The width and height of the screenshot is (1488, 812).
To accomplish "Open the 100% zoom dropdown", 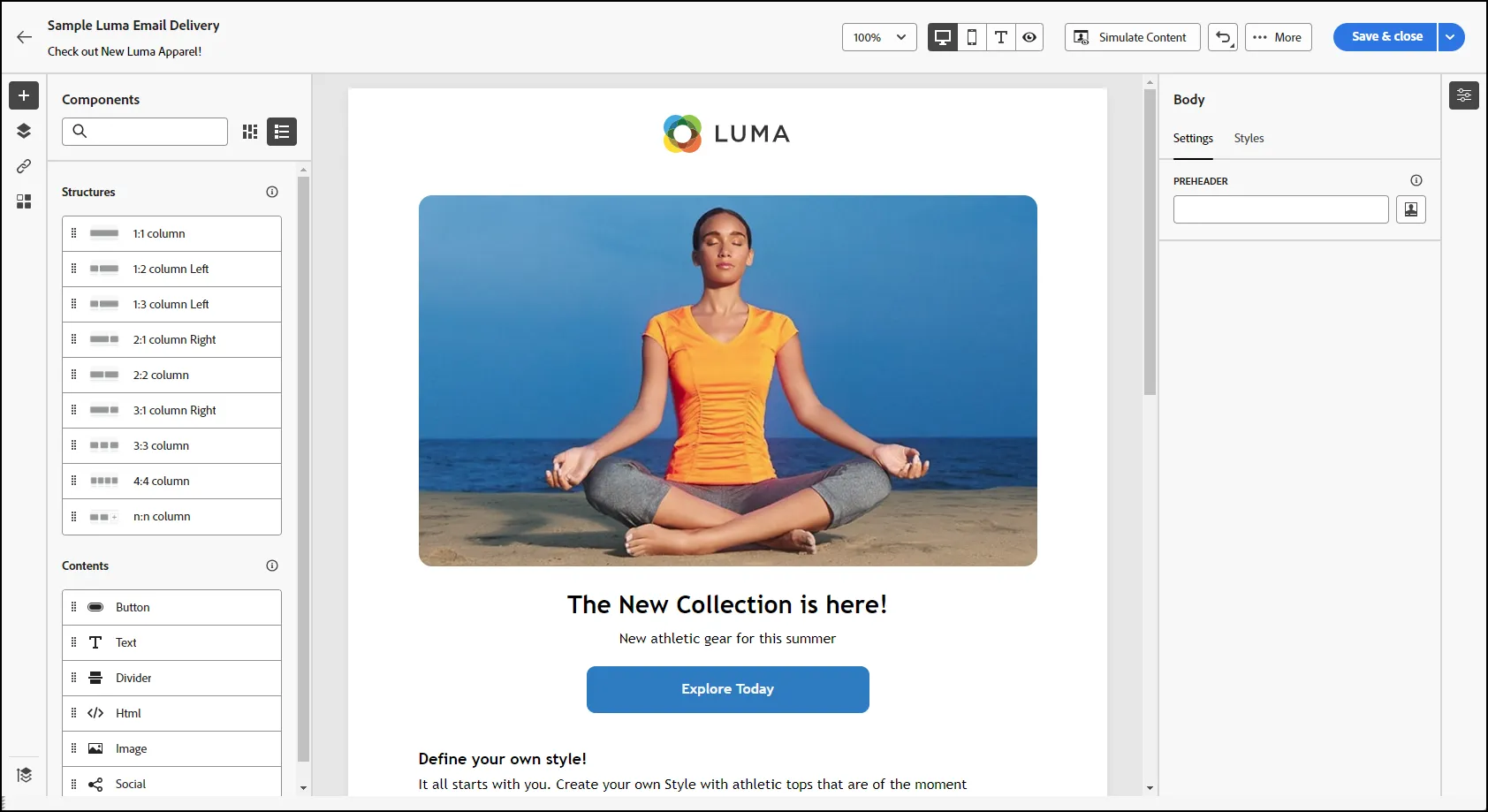I will [879, 37].
